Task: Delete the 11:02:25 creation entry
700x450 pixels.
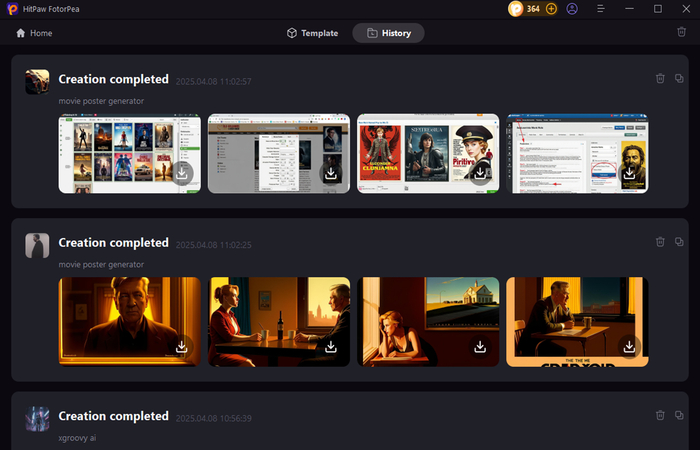Action: point(660,242)
